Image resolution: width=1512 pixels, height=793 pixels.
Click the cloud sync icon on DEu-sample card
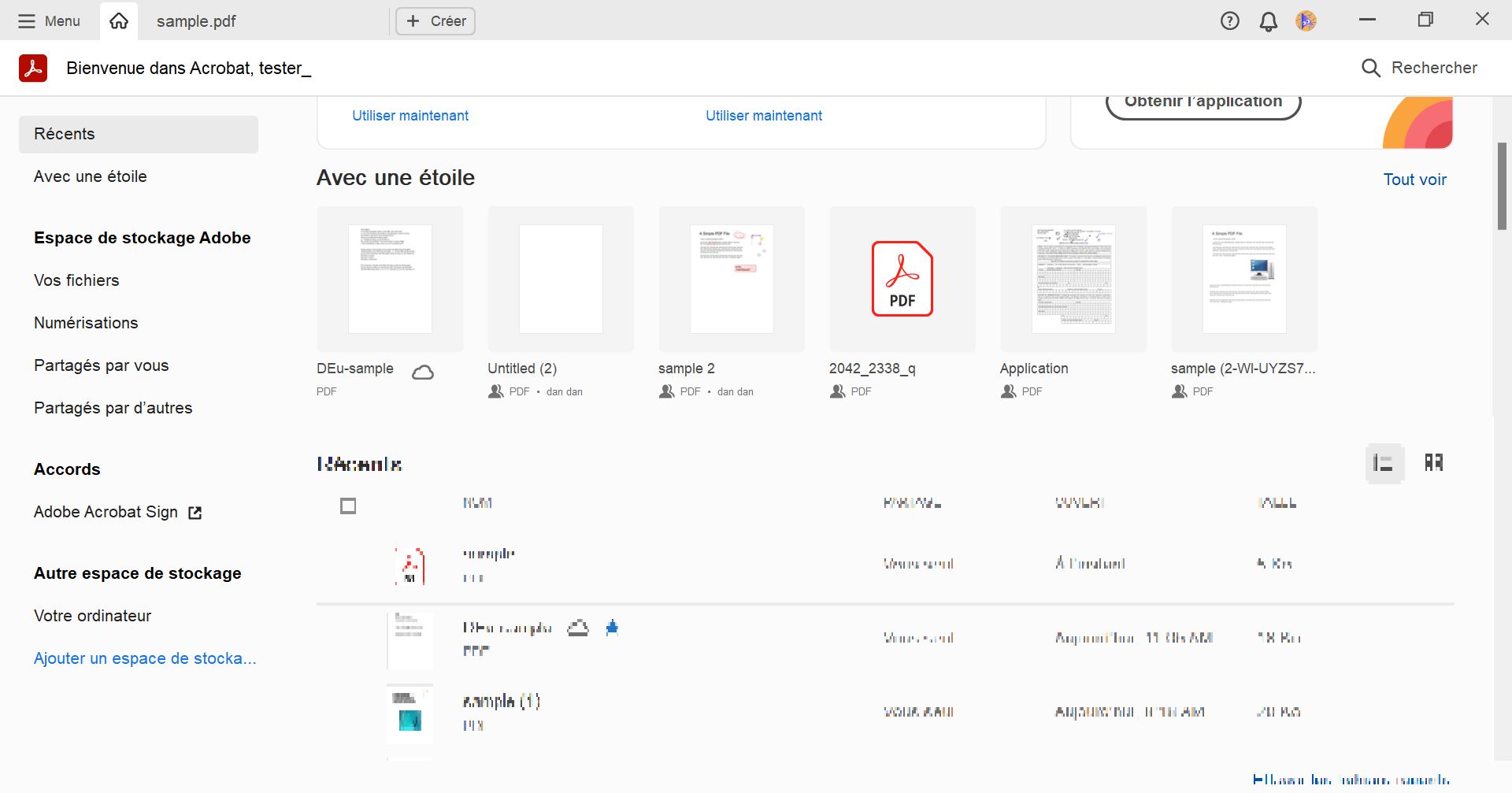click(x=423, y=371)
